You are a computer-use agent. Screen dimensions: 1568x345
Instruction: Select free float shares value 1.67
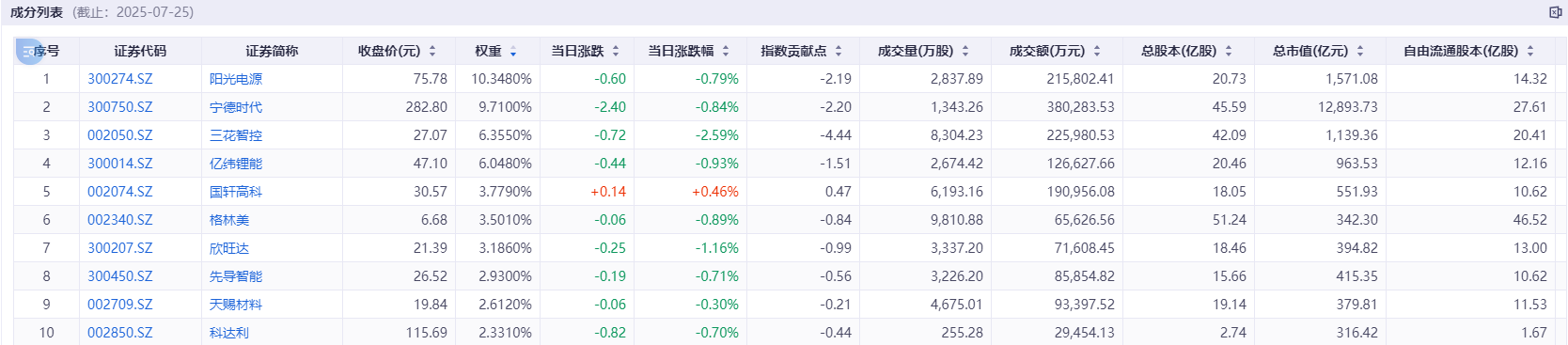point(1534,333)
